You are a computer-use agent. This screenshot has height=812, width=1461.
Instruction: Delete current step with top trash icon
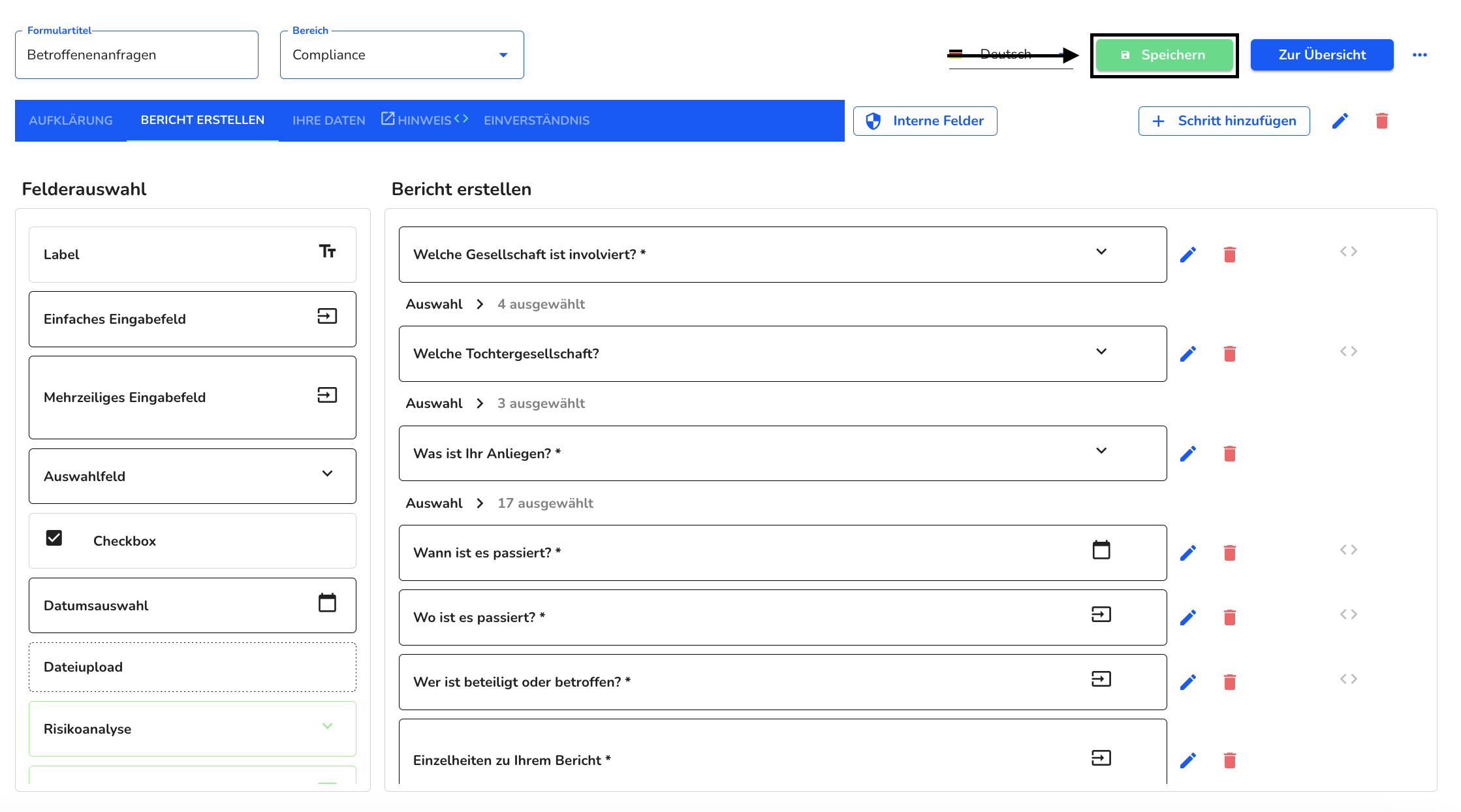pos(1382,121)
